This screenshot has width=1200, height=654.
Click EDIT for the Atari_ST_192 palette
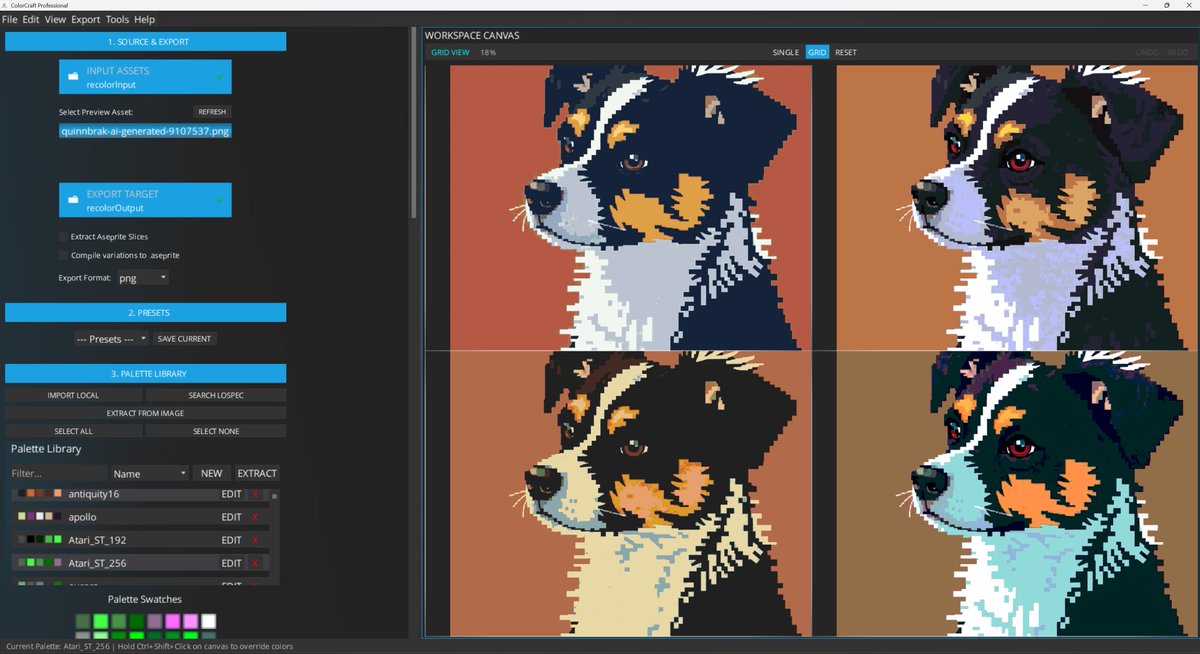(x=232, y=540)
